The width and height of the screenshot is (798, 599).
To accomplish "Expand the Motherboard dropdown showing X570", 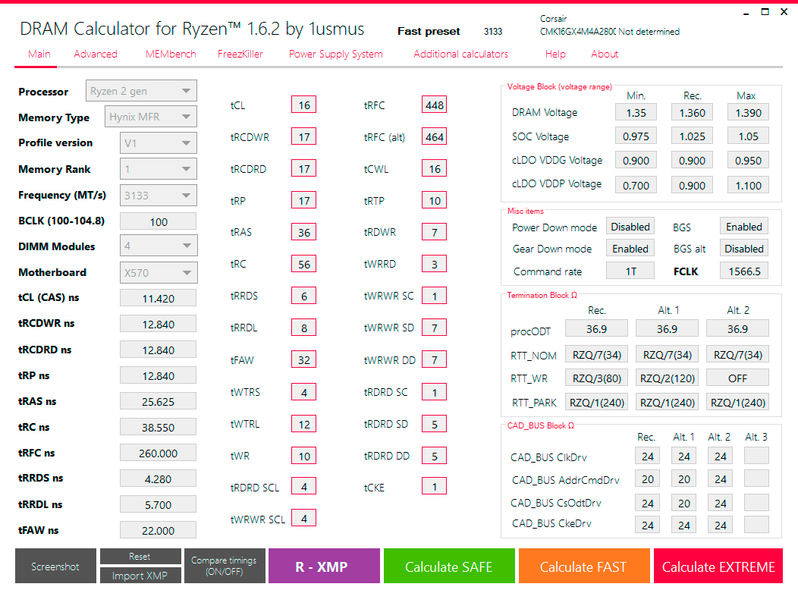I will click(x=158, y=273).
